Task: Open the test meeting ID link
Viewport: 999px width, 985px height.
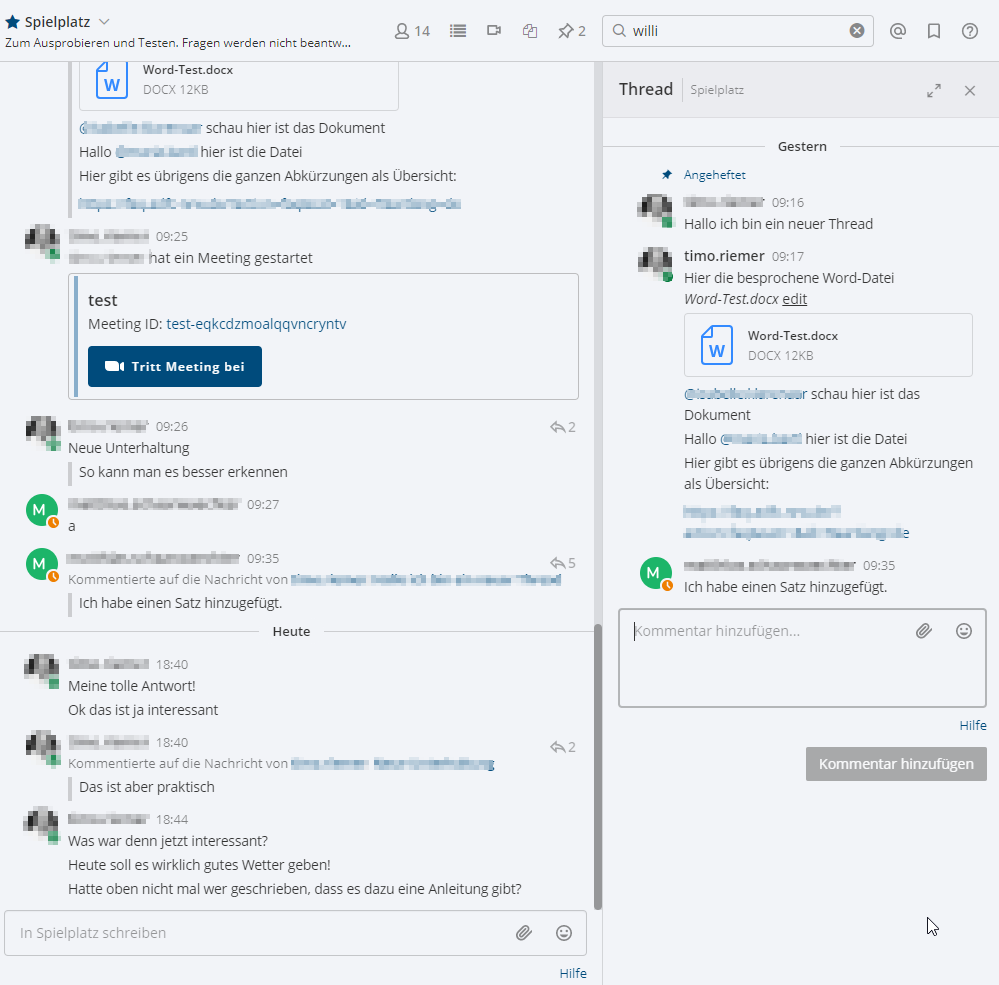Action: pos(256,324)
